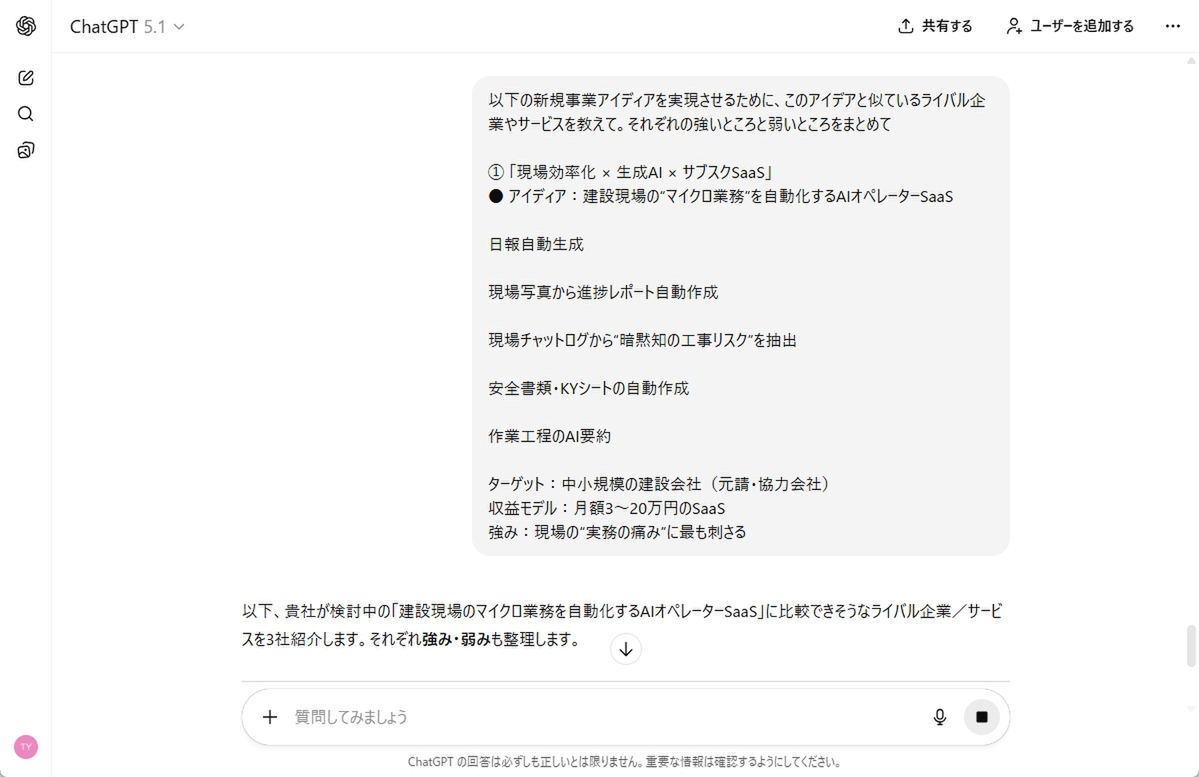1199x777 pixels.
Task: Open the sidebar via the ChatGPT logo
Action: pyautogui.click(x=26, y=26)
